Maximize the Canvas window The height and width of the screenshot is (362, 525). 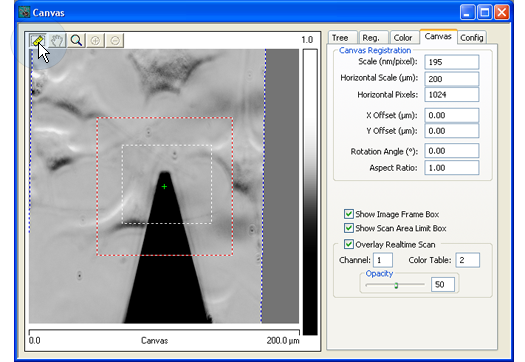(x=484, y=13)
